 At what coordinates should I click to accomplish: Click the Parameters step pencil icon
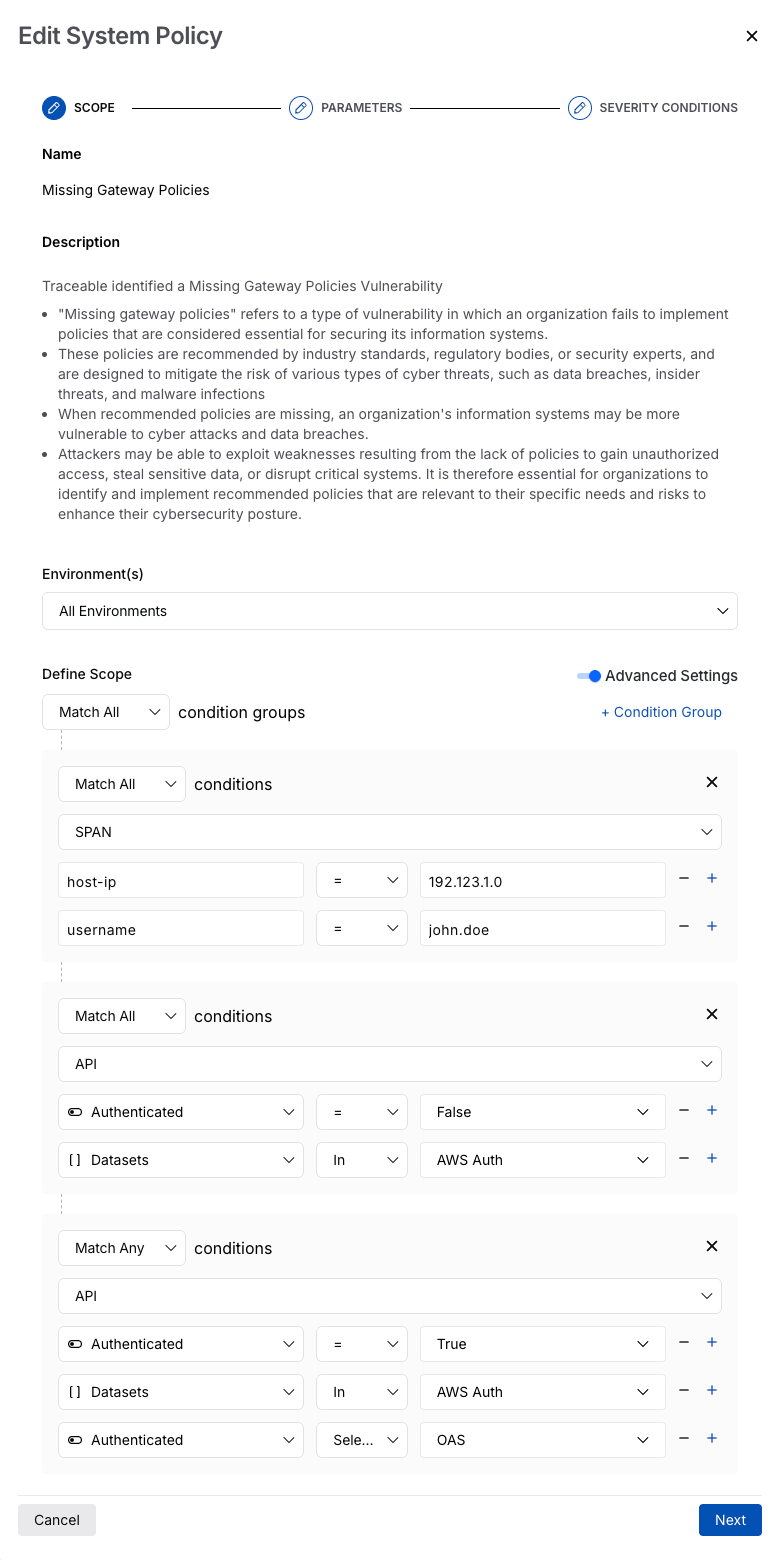(301, 107)
